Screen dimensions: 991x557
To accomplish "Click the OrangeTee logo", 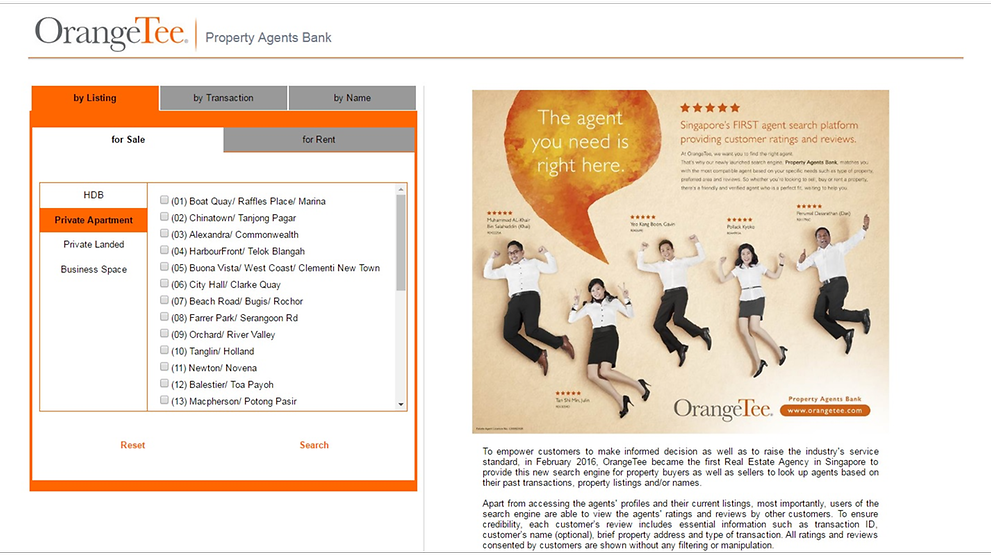I will tap(111, 33).
